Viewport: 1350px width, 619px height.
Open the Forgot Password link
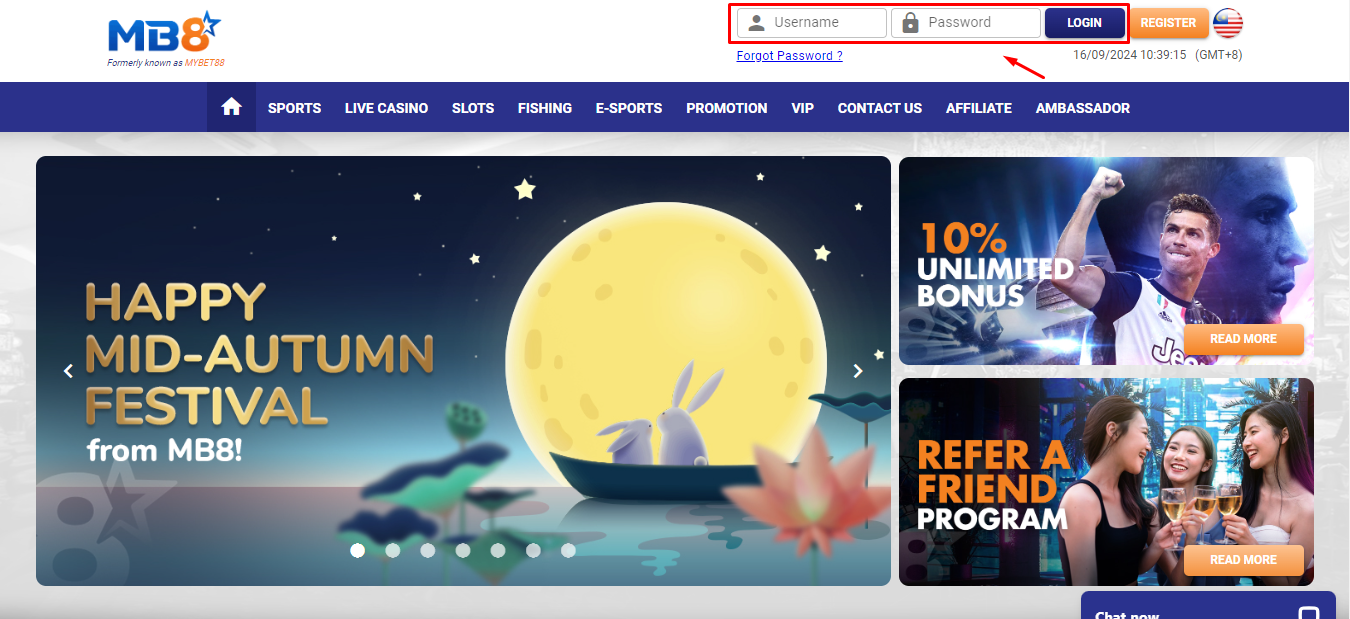click(789, 55)
